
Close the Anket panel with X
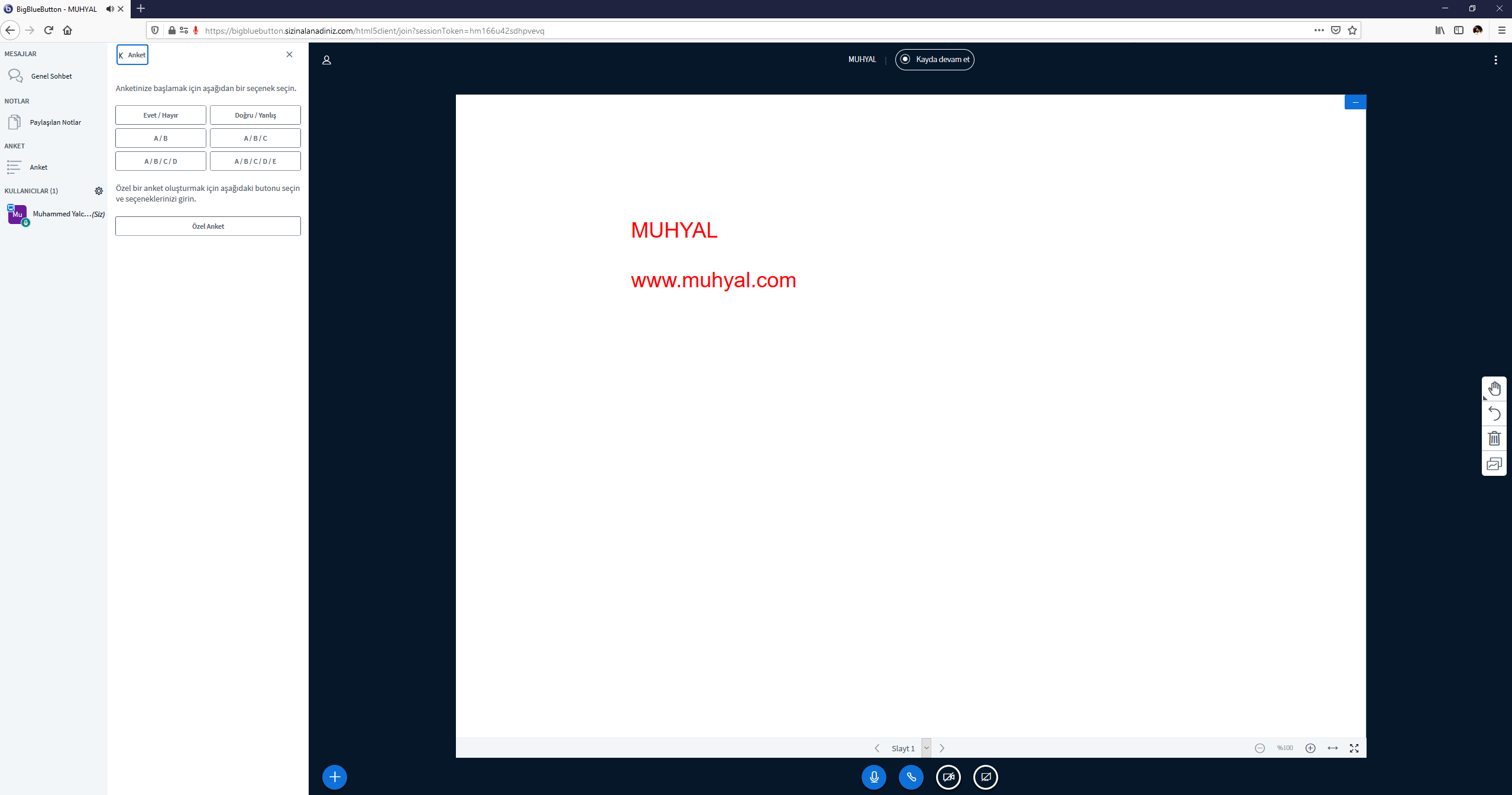pos(289,54)
